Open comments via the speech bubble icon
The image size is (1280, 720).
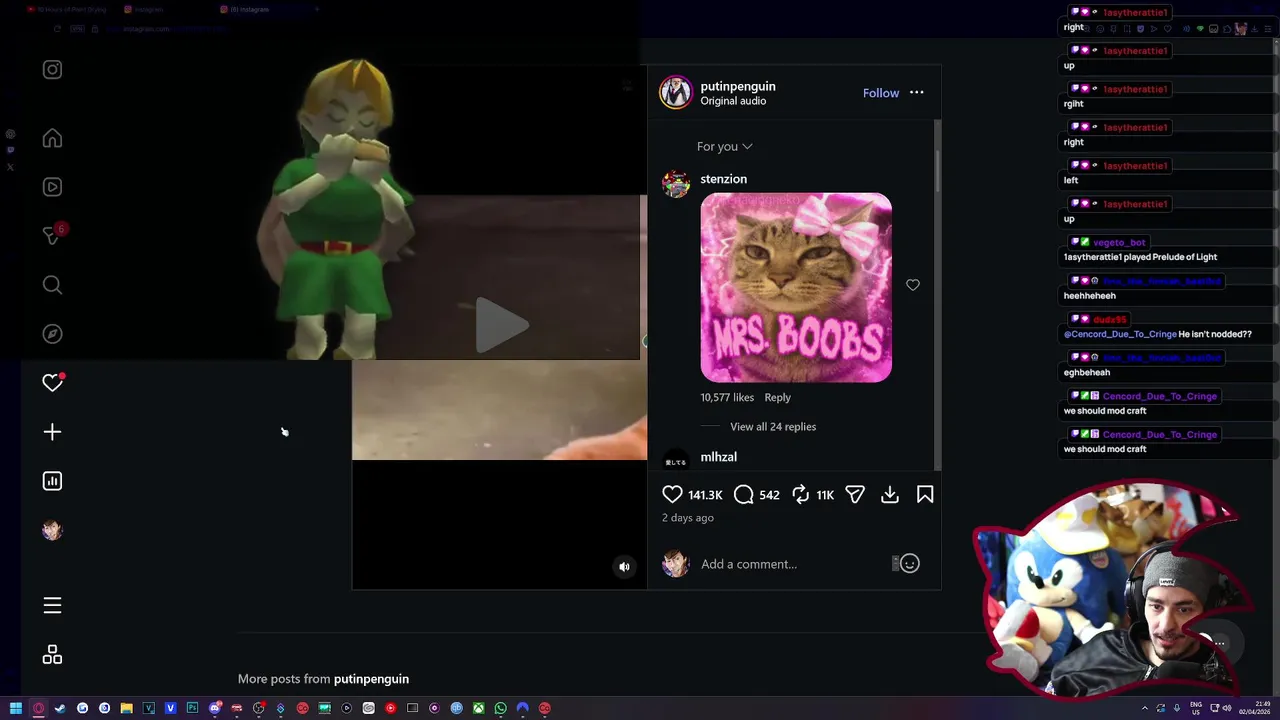744,494
